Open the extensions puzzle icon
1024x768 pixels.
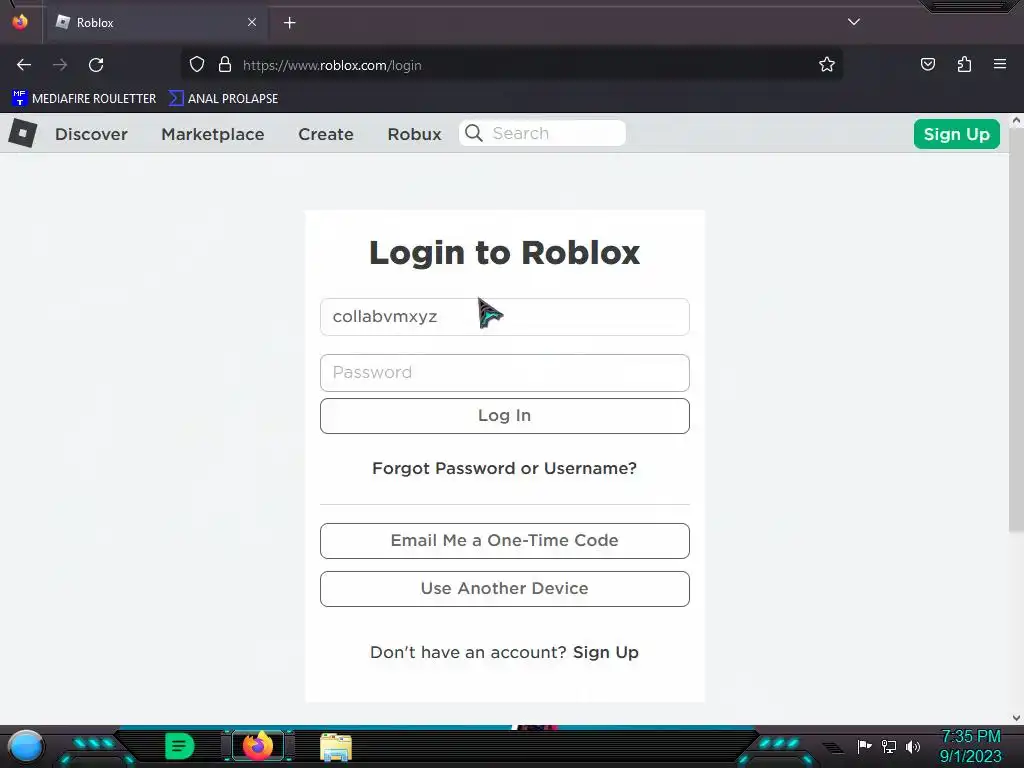point(964,64)
